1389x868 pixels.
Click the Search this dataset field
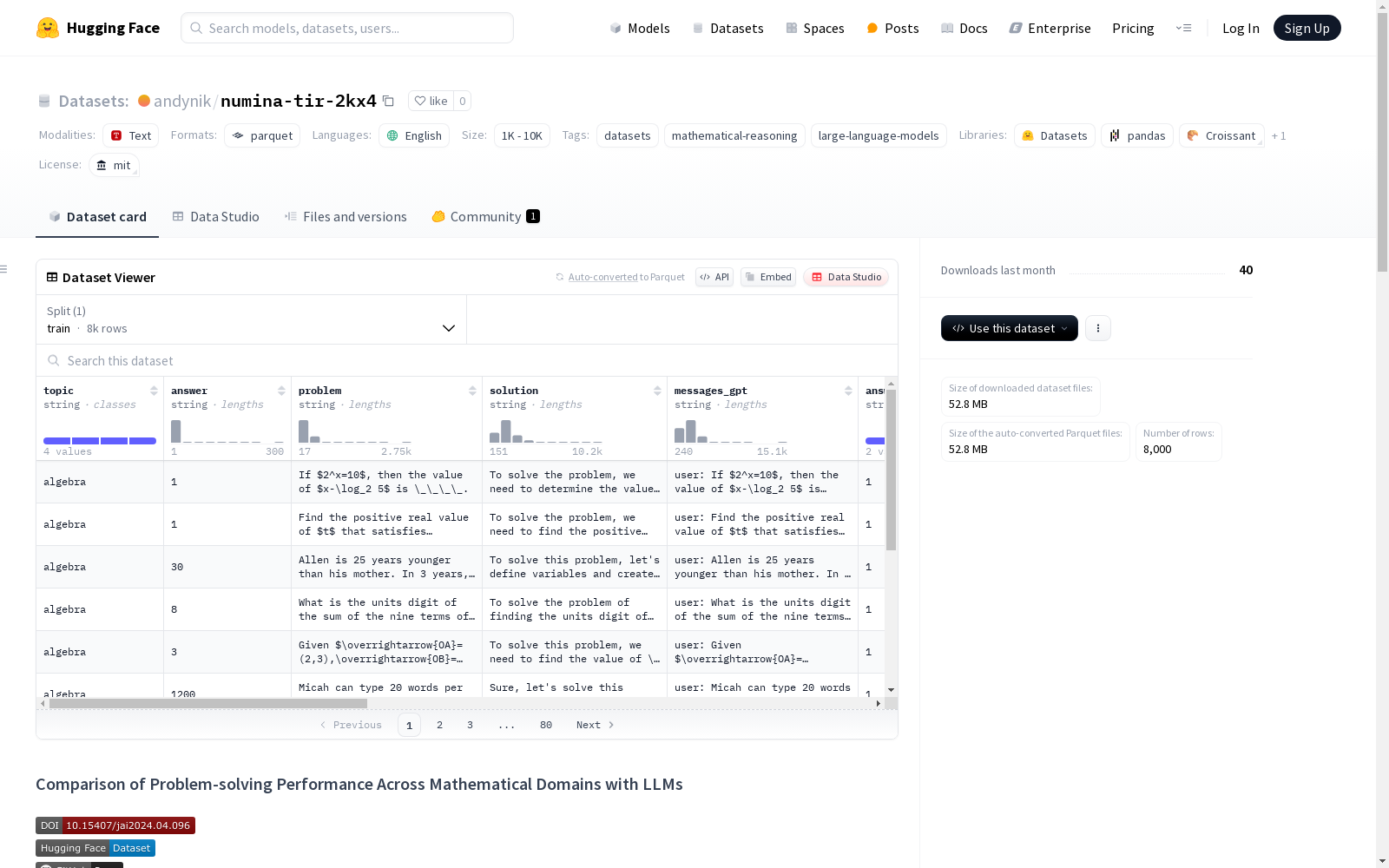tap(467, 360)
